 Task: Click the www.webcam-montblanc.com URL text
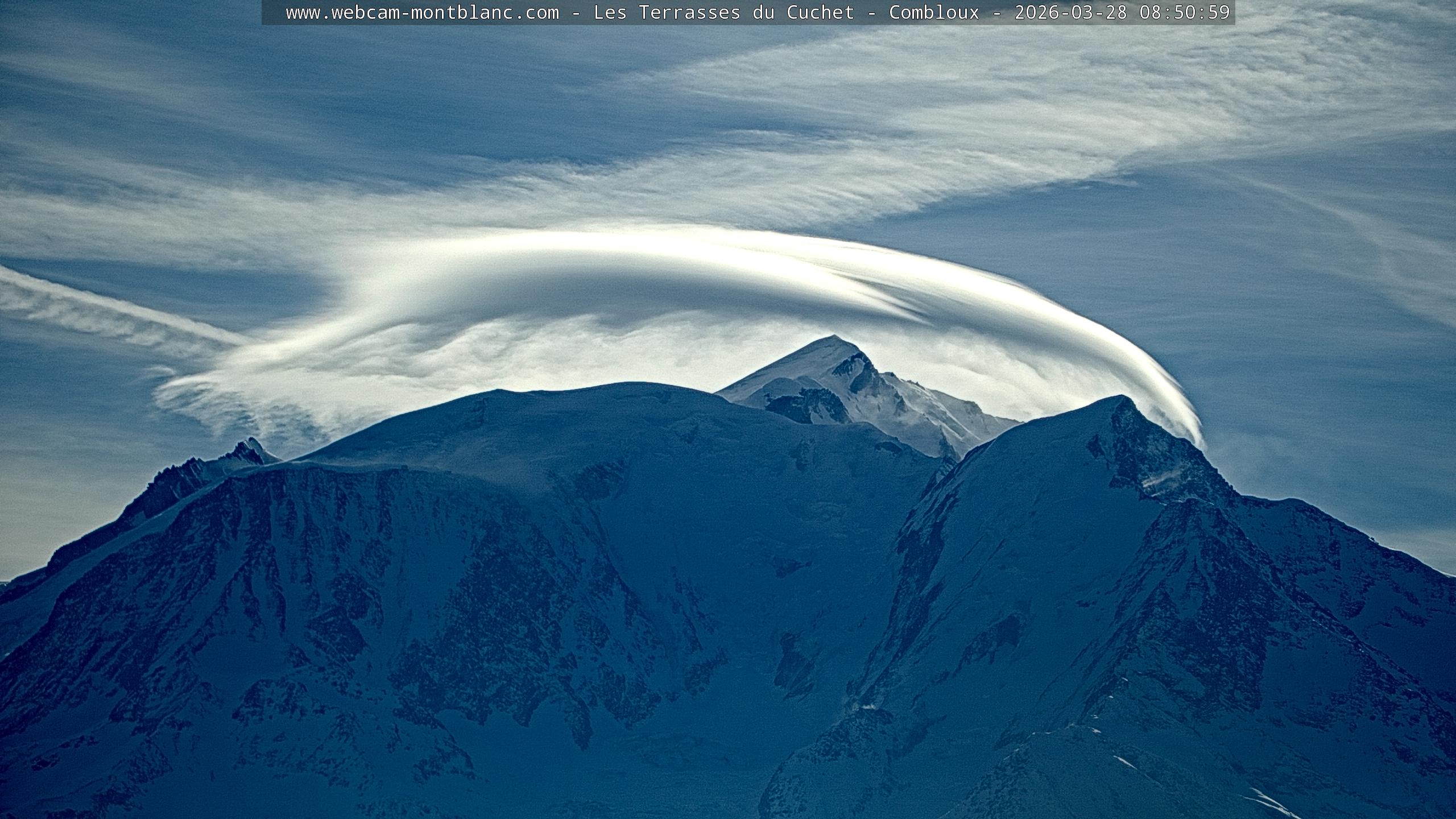tap(422, 13)
